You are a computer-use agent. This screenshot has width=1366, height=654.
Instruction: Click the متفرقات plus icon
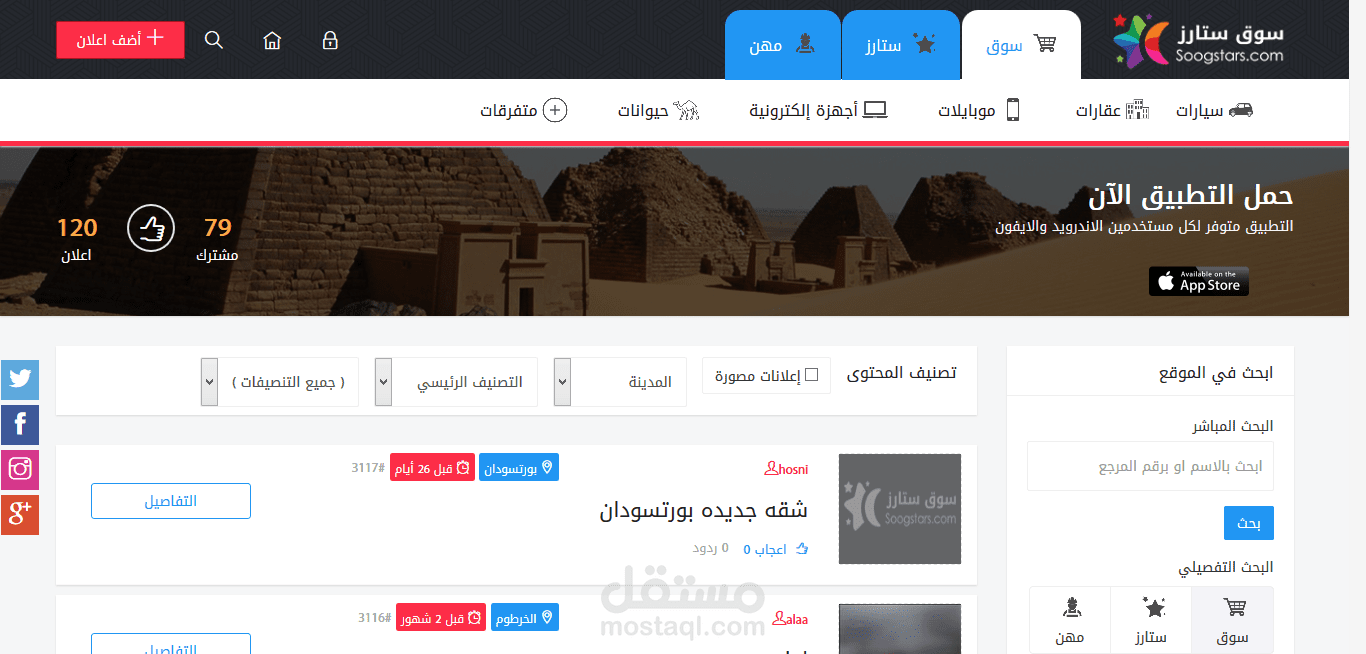[x=554, y=110]
